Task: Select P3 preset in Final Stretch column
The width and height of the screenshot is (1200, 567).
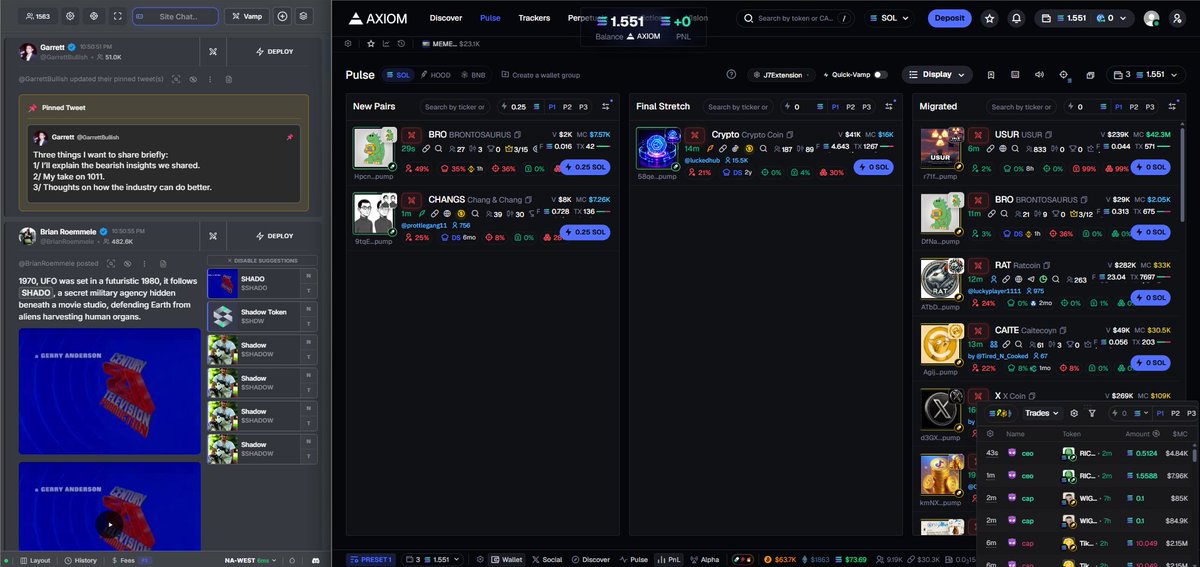Action: tap(866, 106)
